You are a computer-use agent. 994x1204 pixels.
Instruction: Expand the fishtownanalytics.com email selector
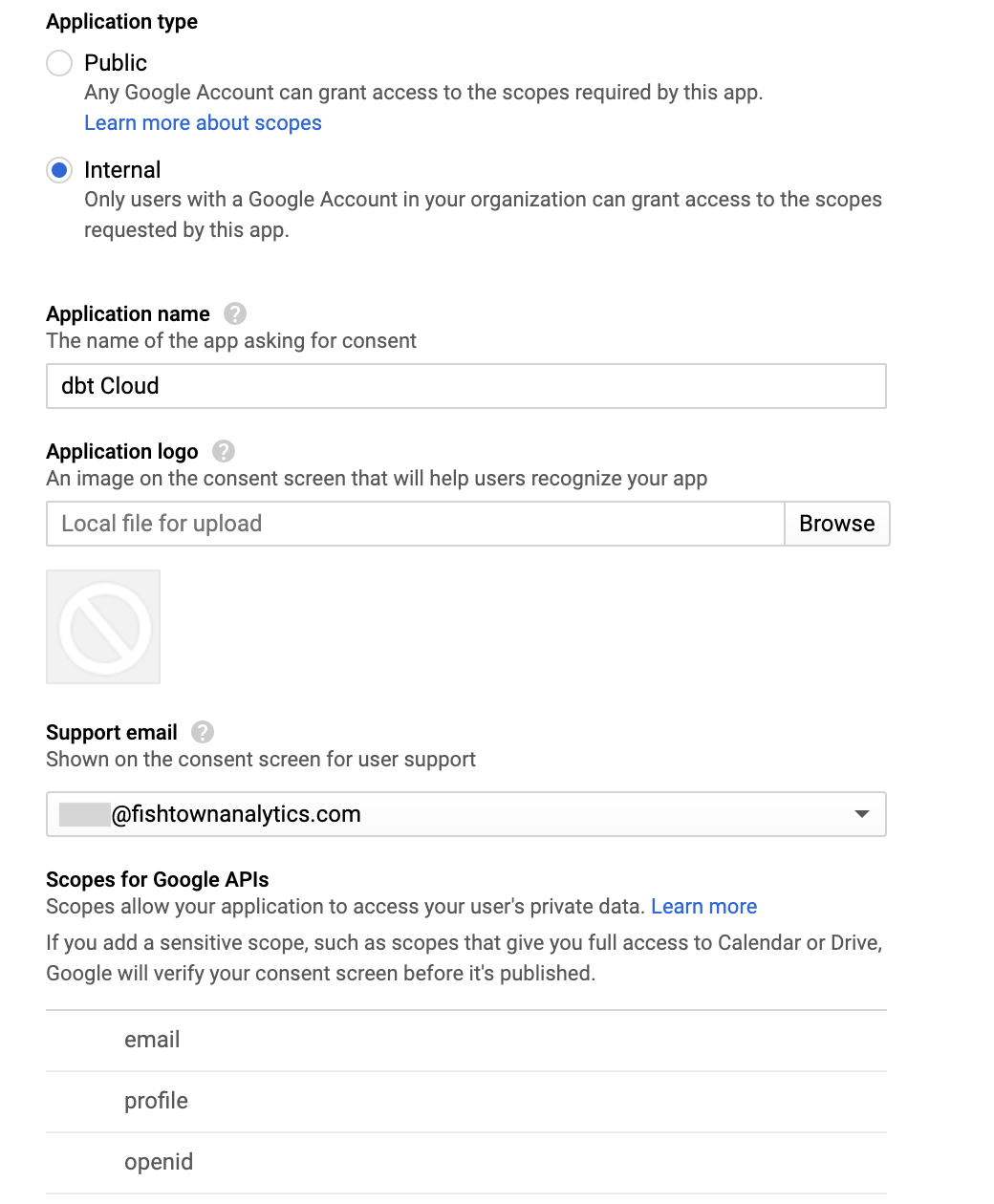[465, 814]
